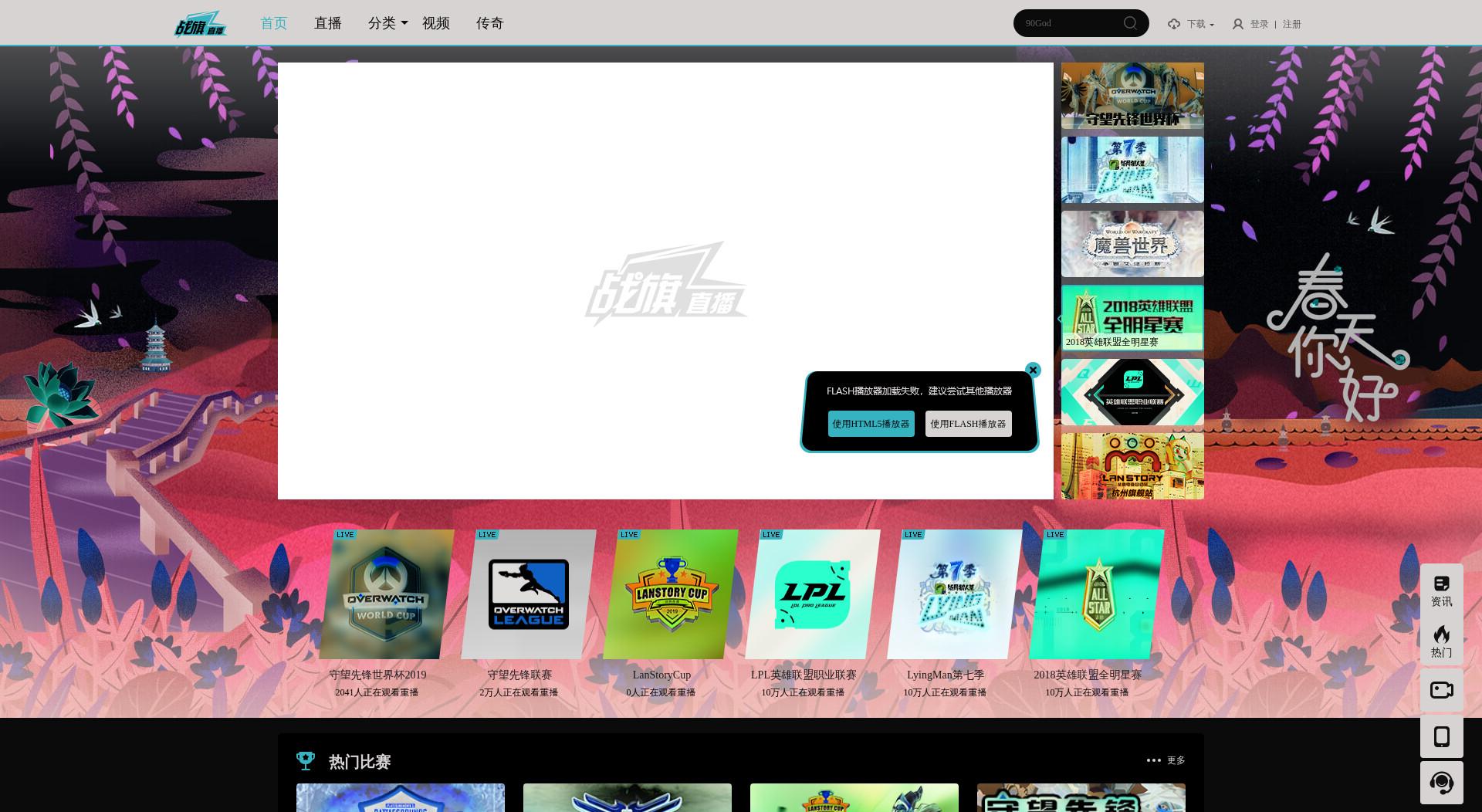The height and width of the screenshot is (812, 1482).
Task: Open the 守望先锋 match thumbnail
Action: [1081, 797]
